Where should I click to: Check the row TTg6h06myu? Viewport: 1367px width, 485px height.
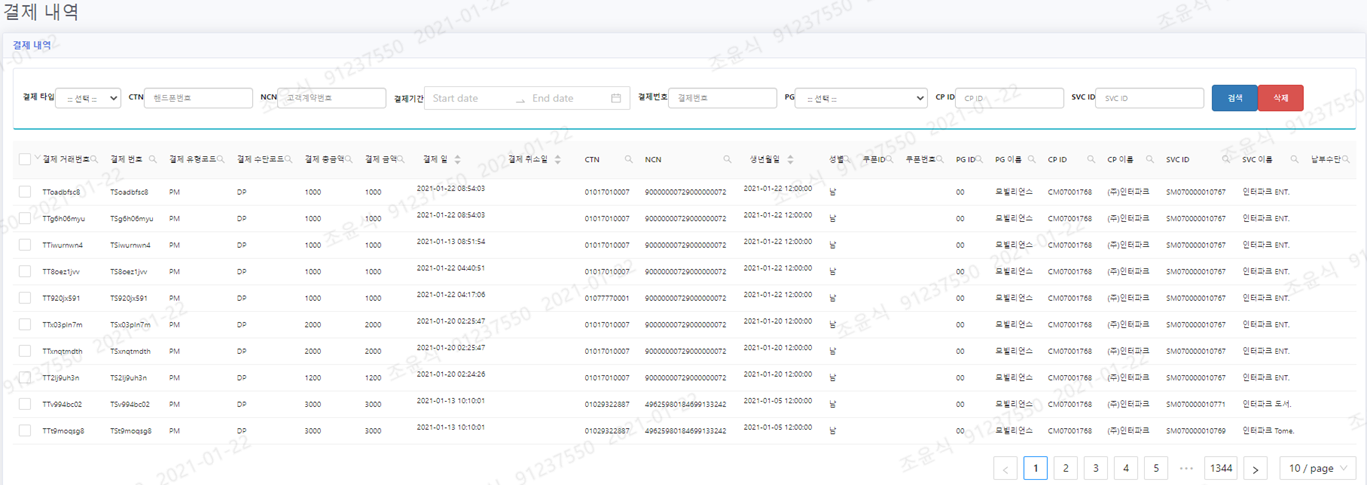(25, 218)
